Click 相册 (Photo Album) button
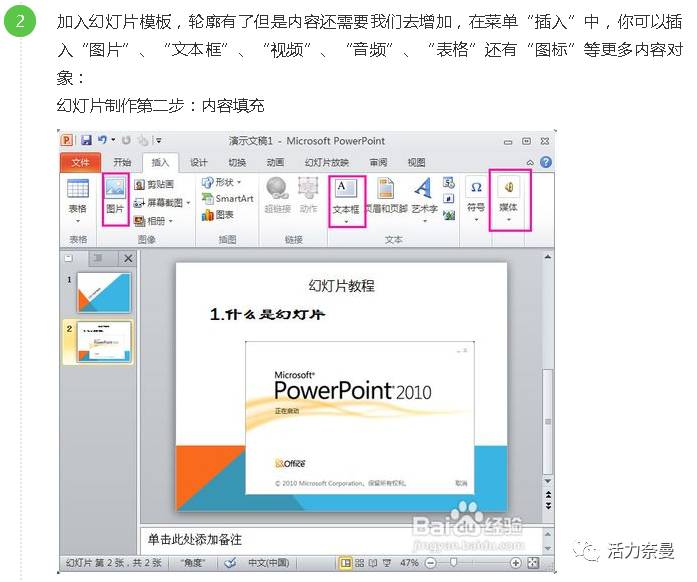This screenshot has height=582, width=697. click(x=149, y=221)
